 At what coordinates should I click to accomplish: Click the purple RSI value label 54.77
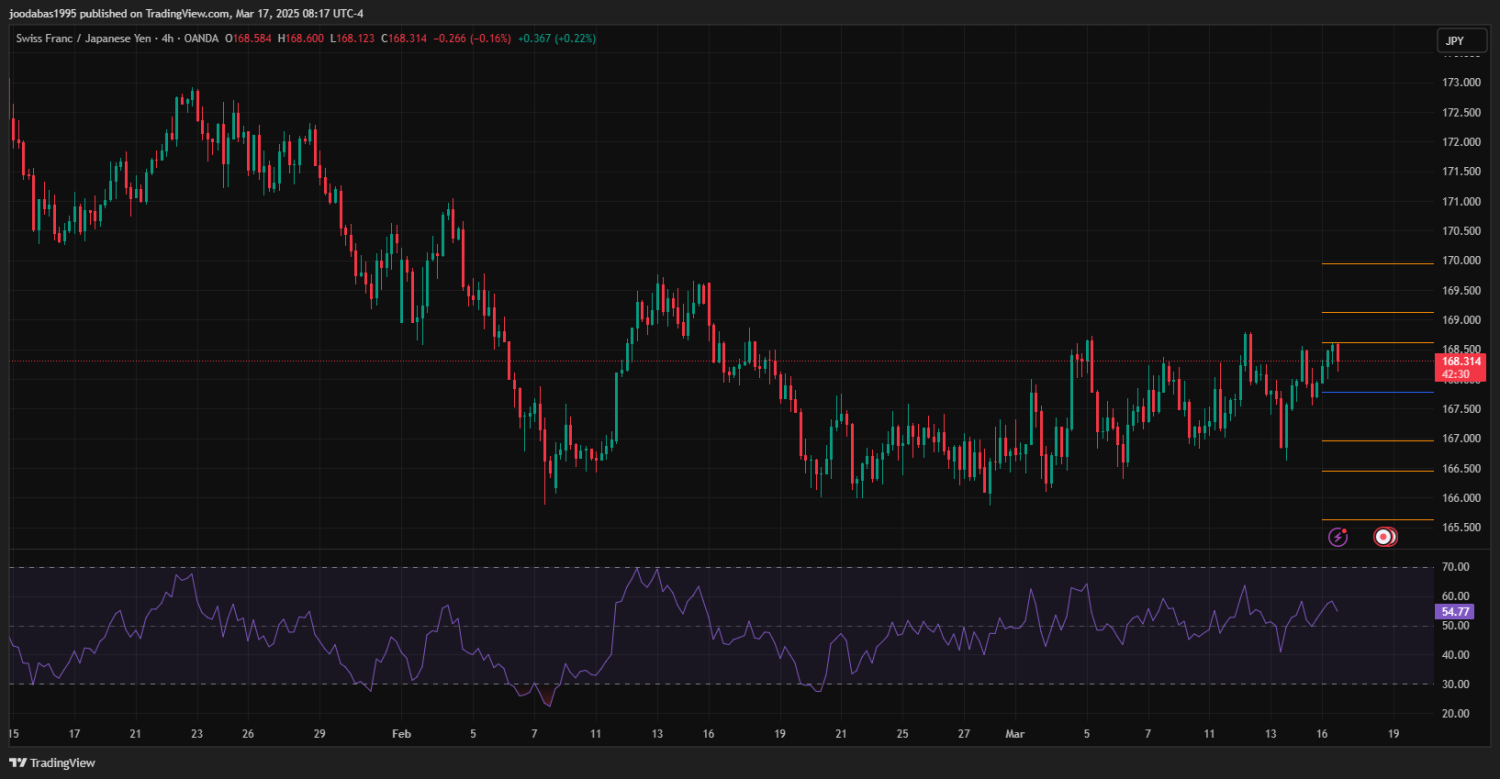1456,611
